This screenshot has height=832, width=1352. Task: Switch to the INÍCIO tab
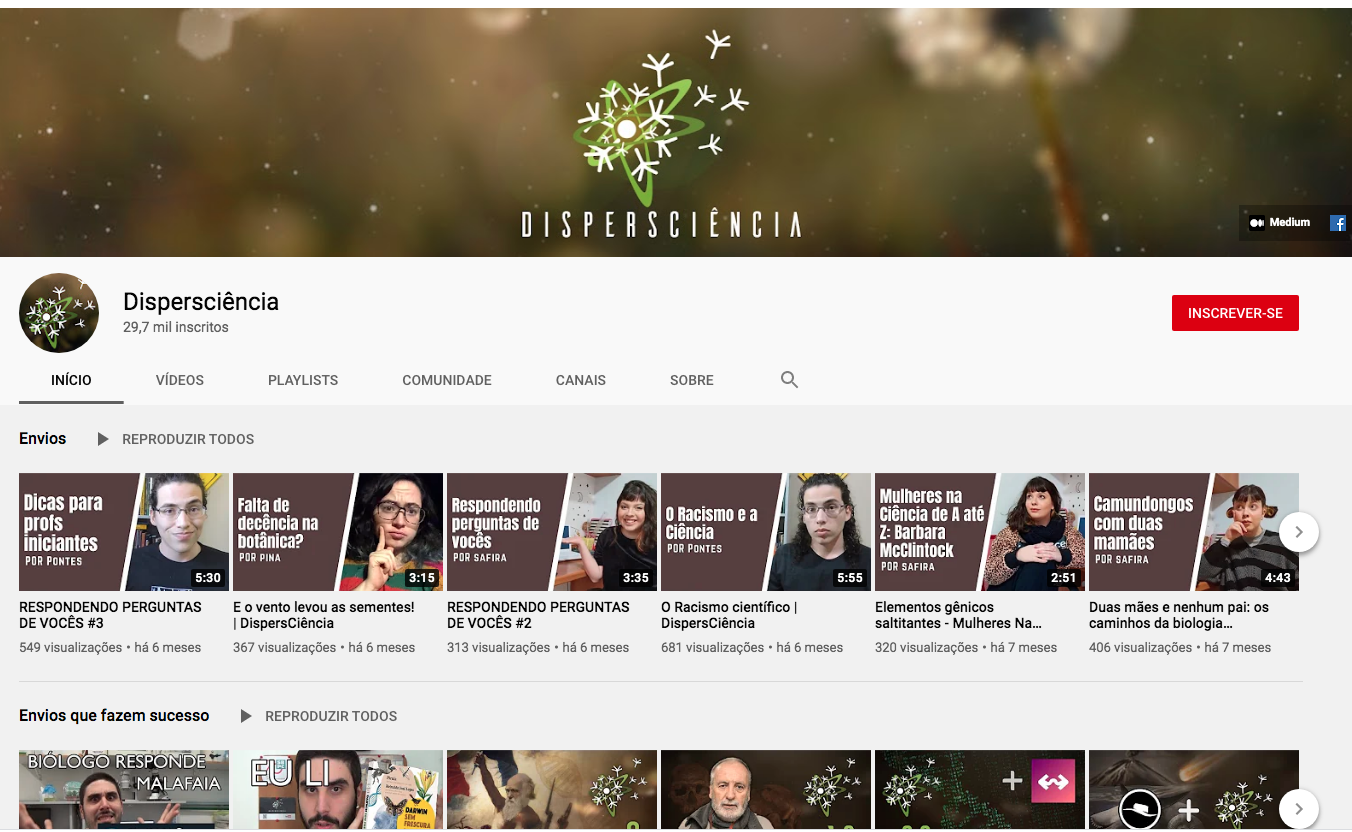(x=71, y=380)
